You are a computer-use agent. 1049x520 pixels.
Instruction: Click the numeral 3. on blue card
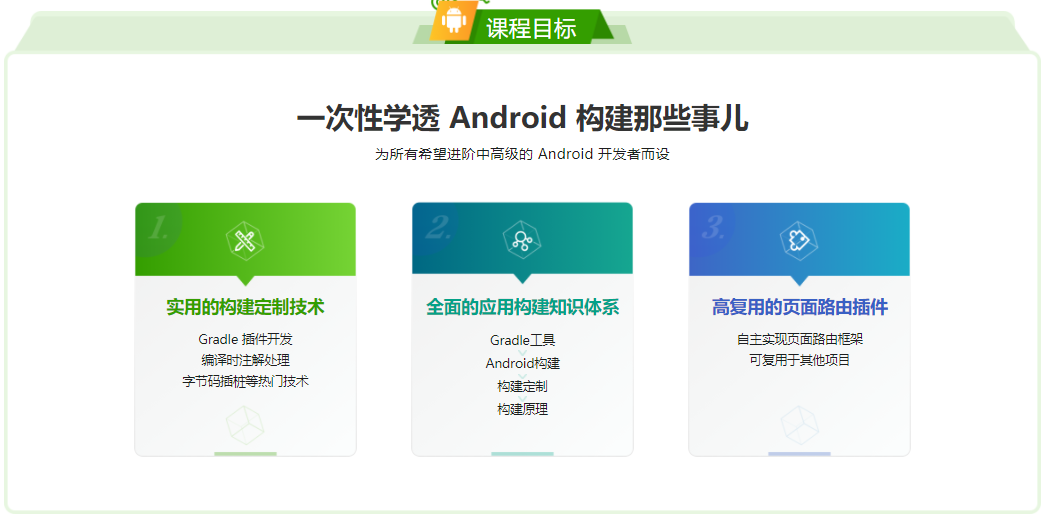pos(714,229)
